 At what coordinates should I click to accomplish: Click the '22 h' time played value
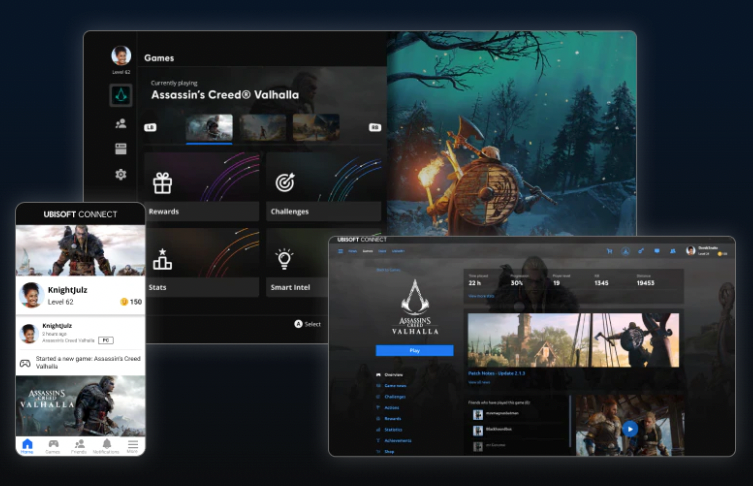(474, 283)
